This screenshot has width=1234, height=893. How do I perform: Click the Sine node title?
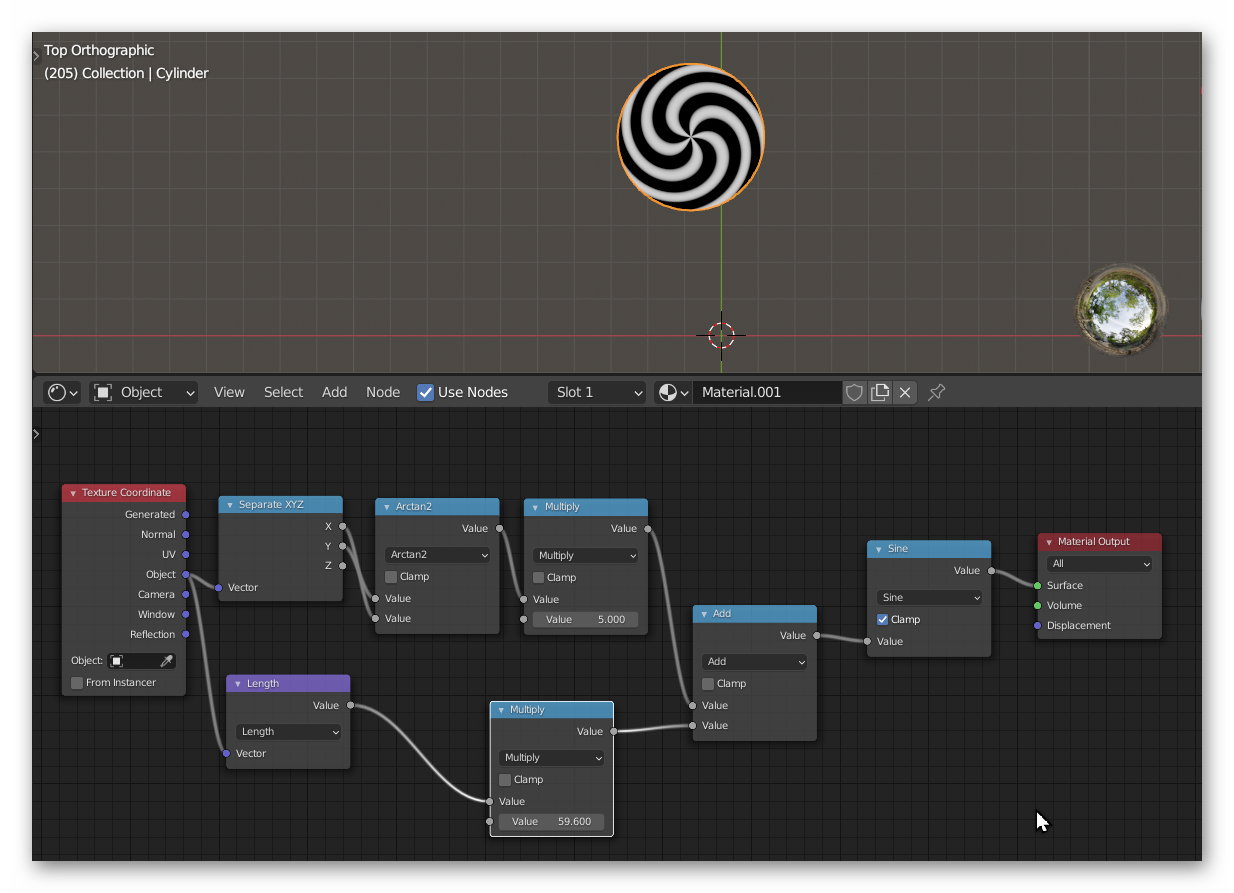(898, 548)
